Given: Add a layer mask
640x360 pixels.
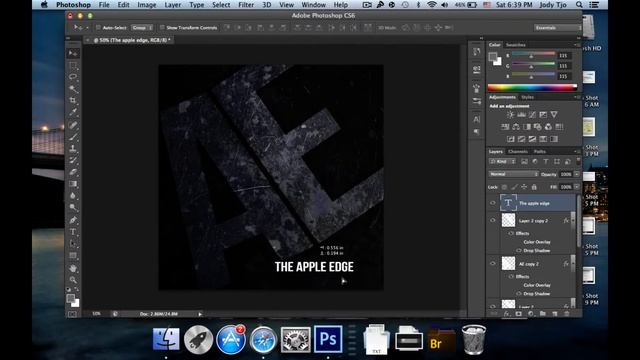Looking at the screenshot, I should 518,313.
